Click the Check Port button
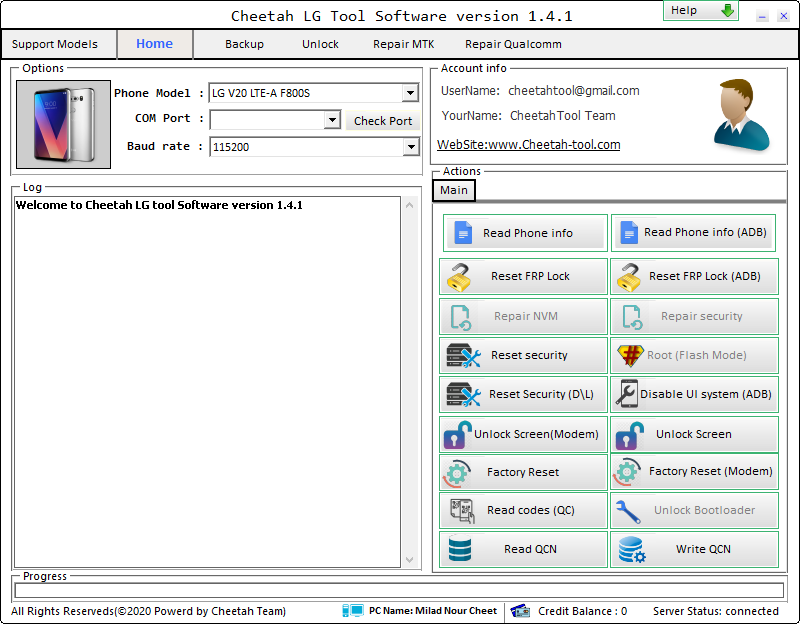The width and height of the screenshot is (800, 625). click(383, 121)
